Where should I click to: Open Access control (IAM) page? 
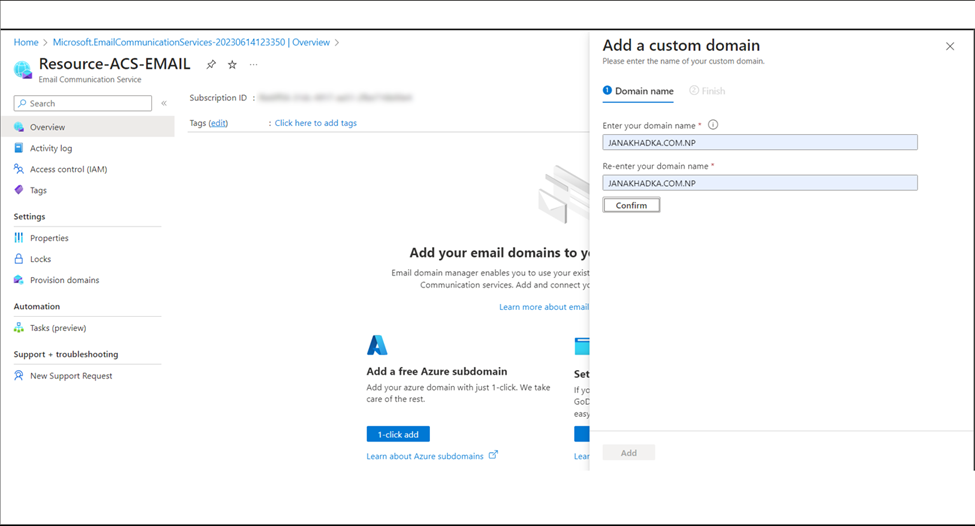click(x=68, y=169)
